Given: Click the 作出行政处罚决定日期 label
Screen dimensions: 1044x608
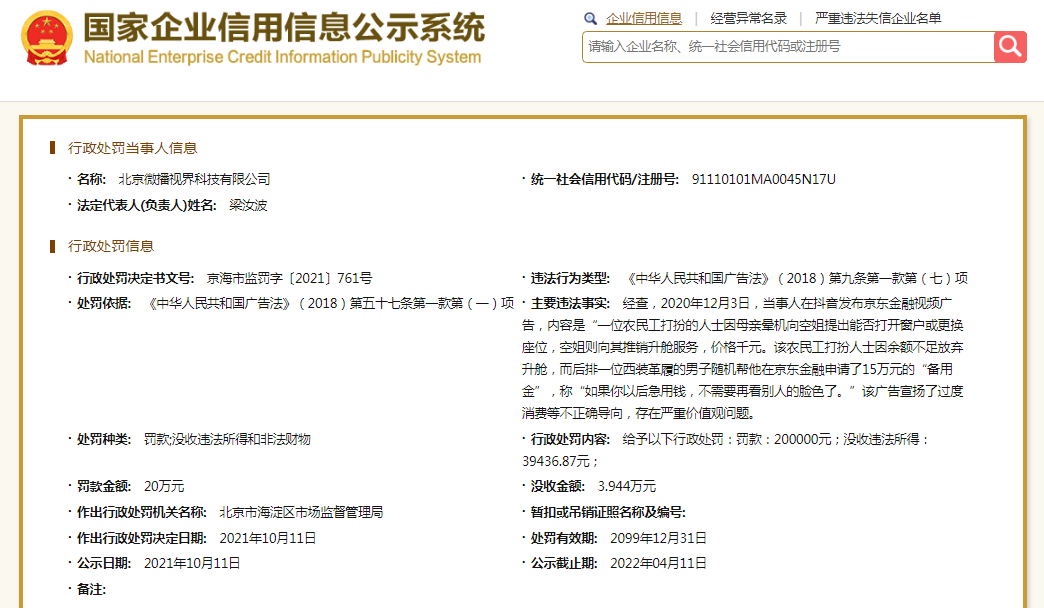Looking at the screenshot, I should [142, 538].
